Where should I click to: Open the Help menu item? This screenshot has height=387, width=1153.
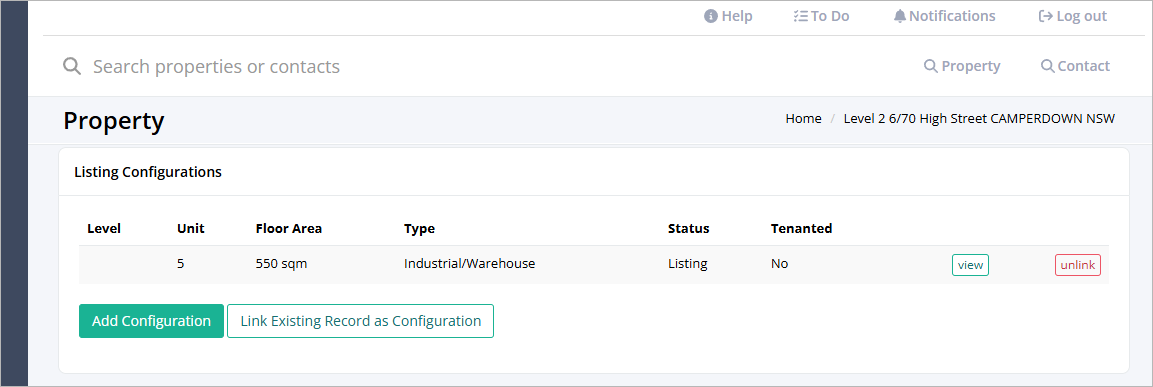point(728,16)
